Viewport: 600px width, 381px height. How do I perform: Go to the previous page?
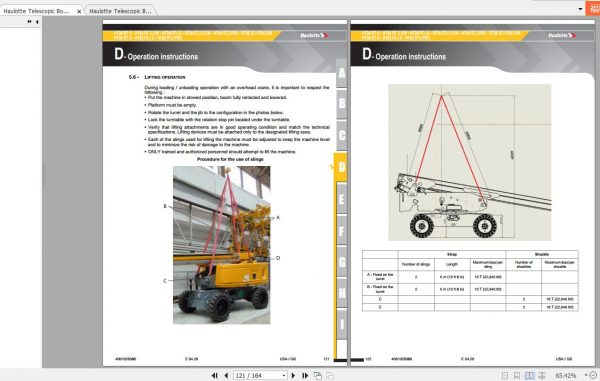point(226,376)
